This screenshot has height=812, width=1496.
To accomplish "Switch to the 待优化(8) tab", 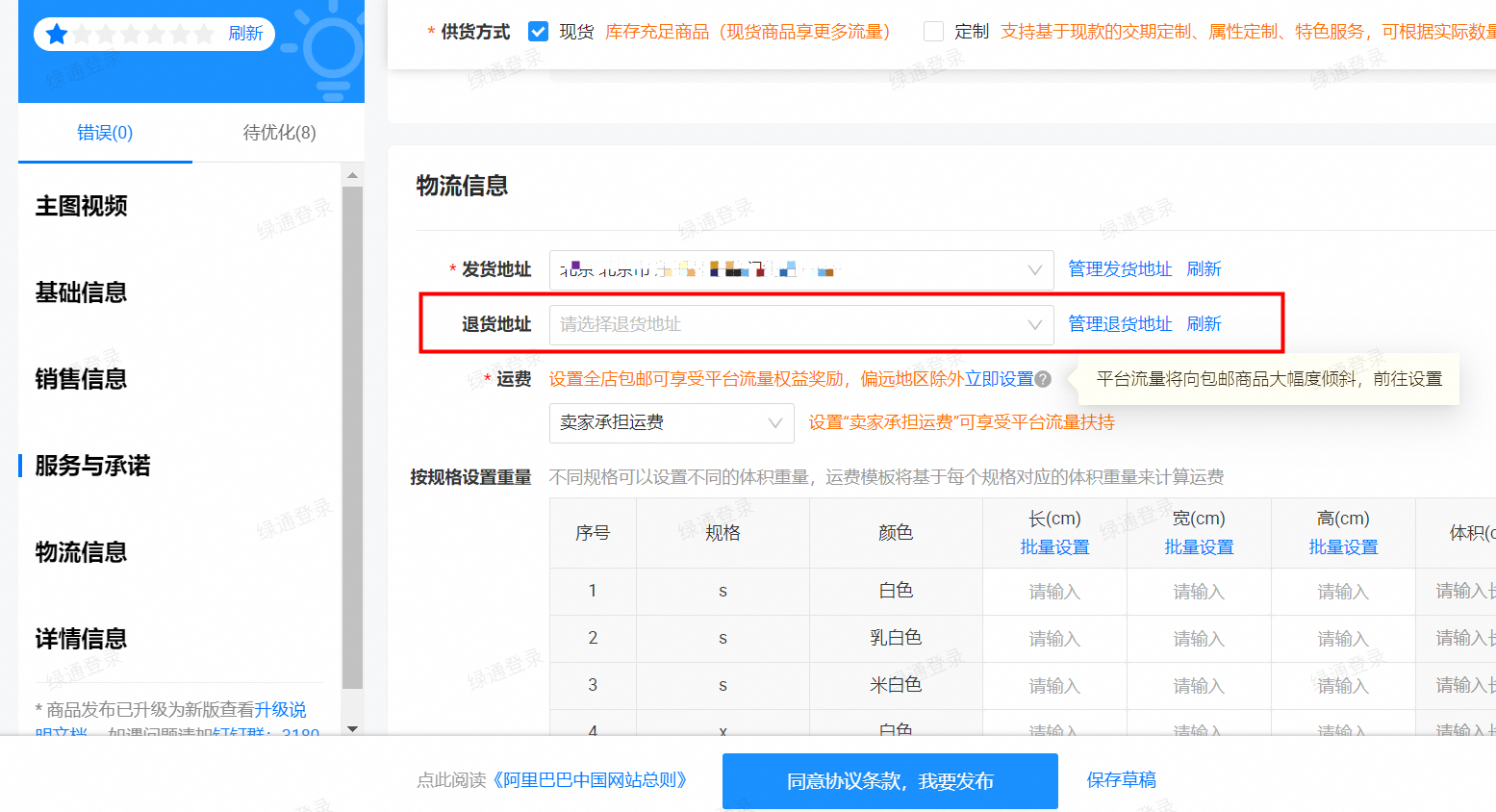I will (x=279, y=133).
